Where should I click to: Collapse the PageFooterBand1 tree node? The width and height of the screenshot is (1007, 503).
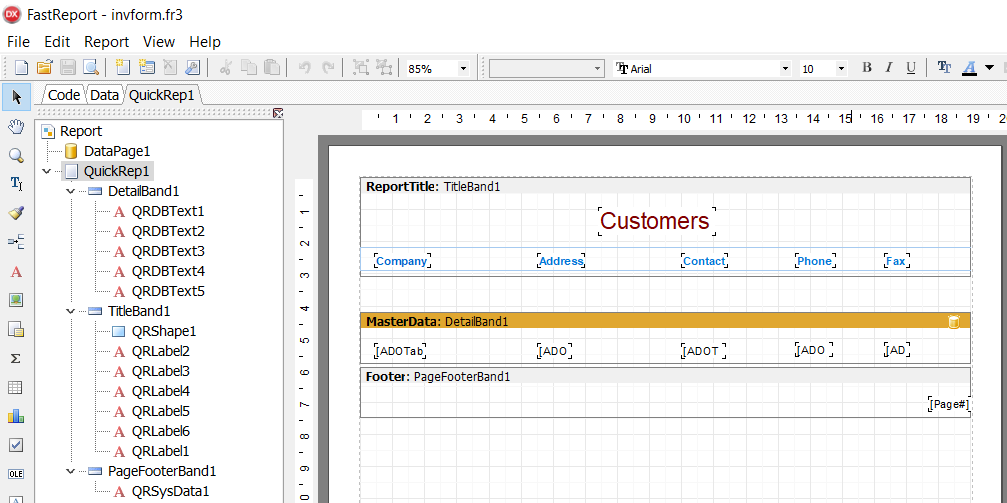(70, 472)
